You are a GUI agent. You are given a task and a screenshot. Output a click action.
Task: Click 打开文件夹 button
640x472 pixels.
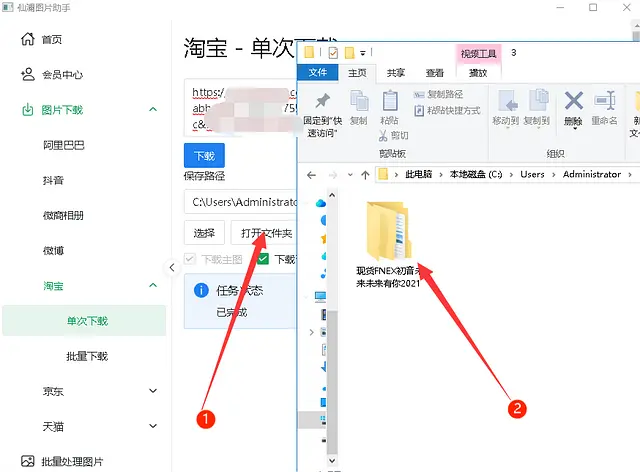(264, 233)
